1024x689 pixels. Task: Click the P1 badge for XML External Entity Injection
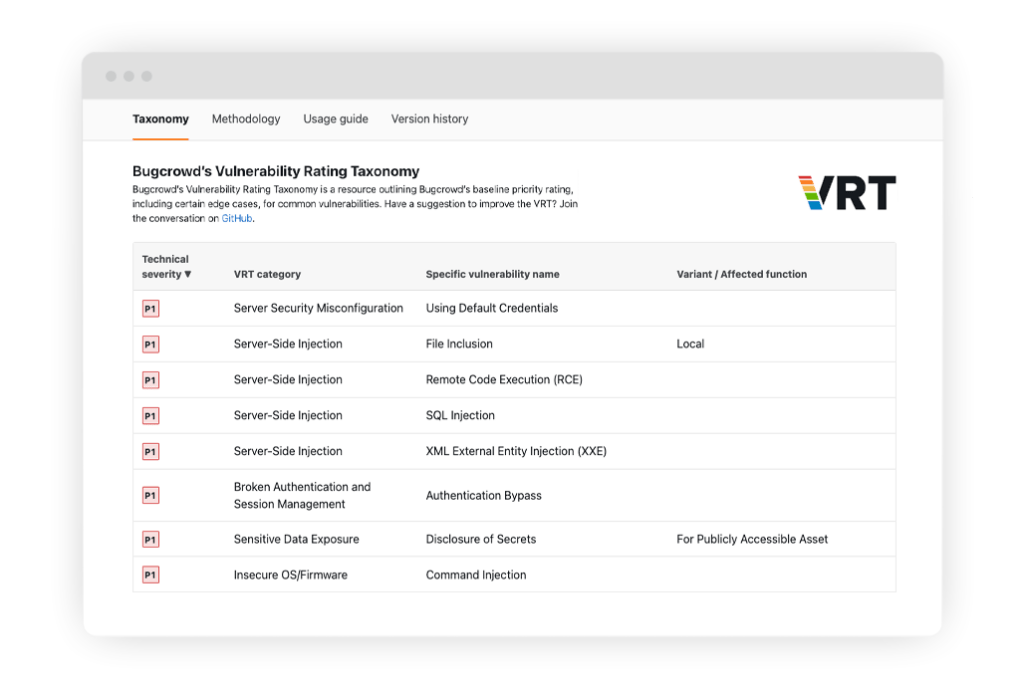tap(150, 452)
